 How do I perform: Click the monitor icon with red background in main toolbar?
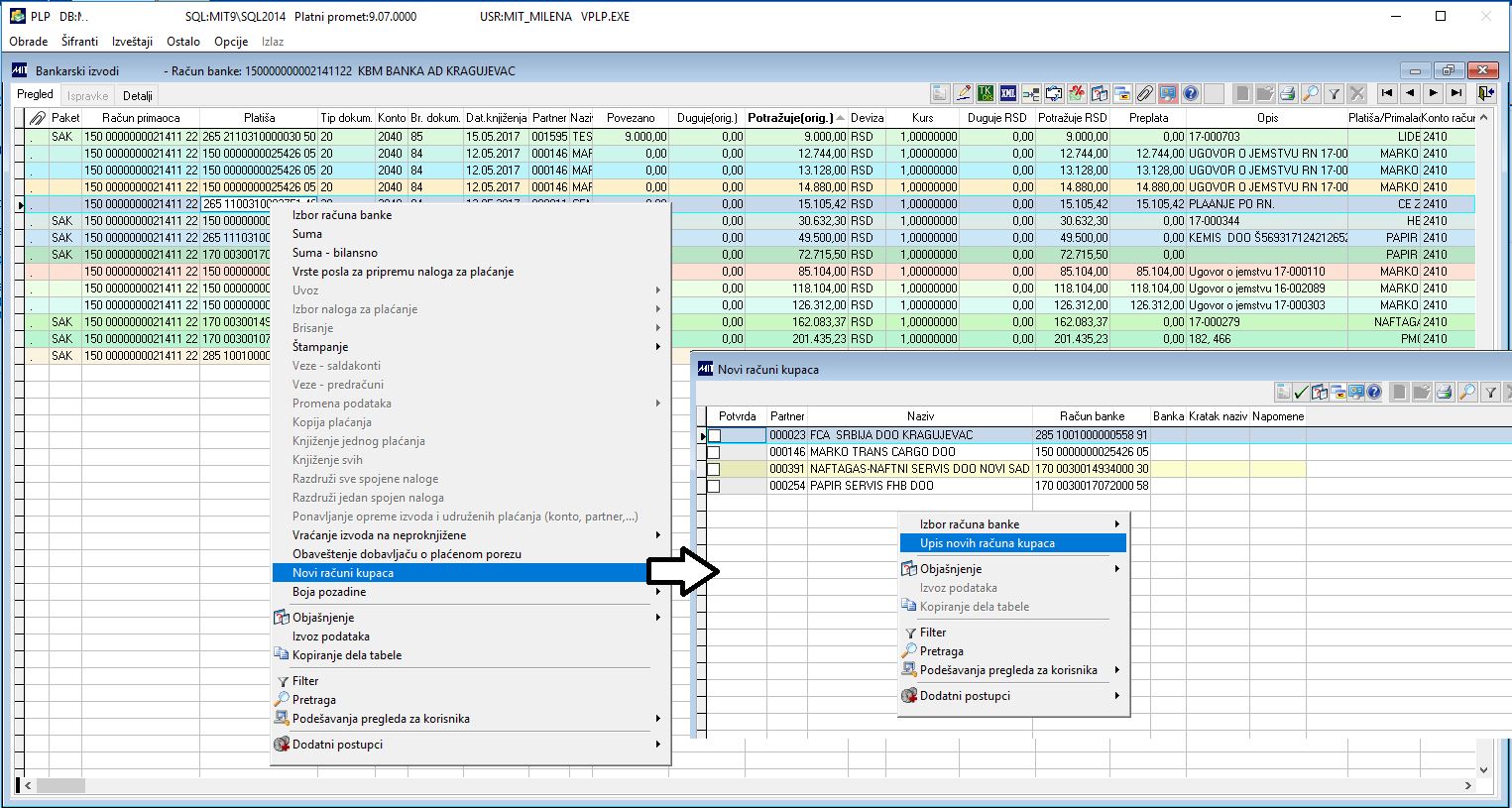click(1168, 93)
